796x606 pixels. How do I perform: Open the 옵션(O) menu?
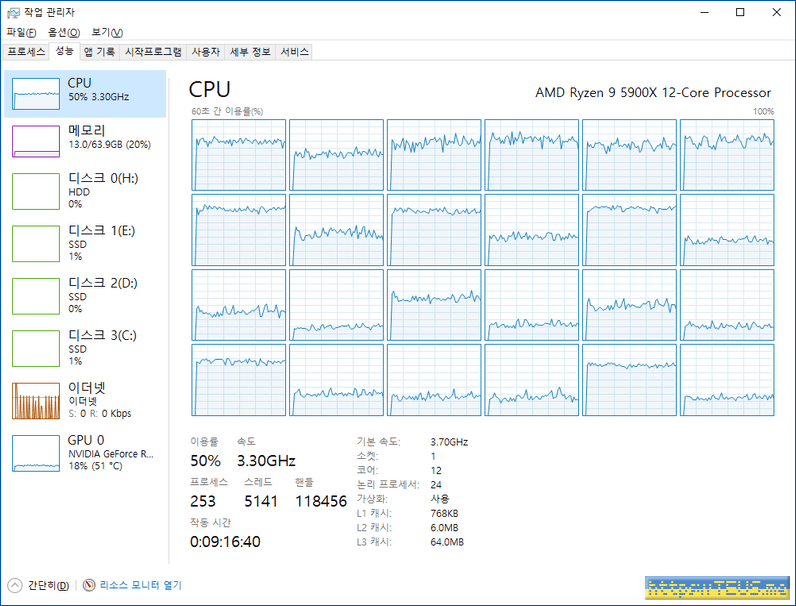[63, 33]
